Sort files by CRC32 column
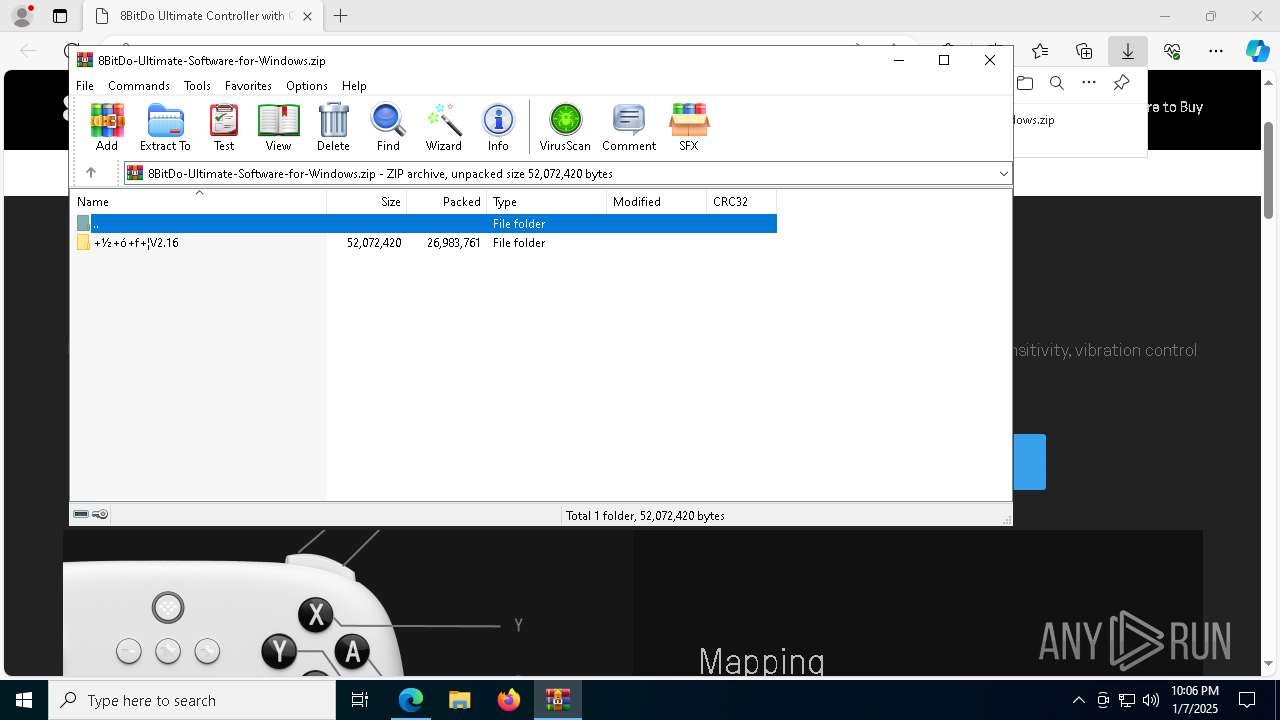This screenshot has height=720, width=1280. click(742, 202)
